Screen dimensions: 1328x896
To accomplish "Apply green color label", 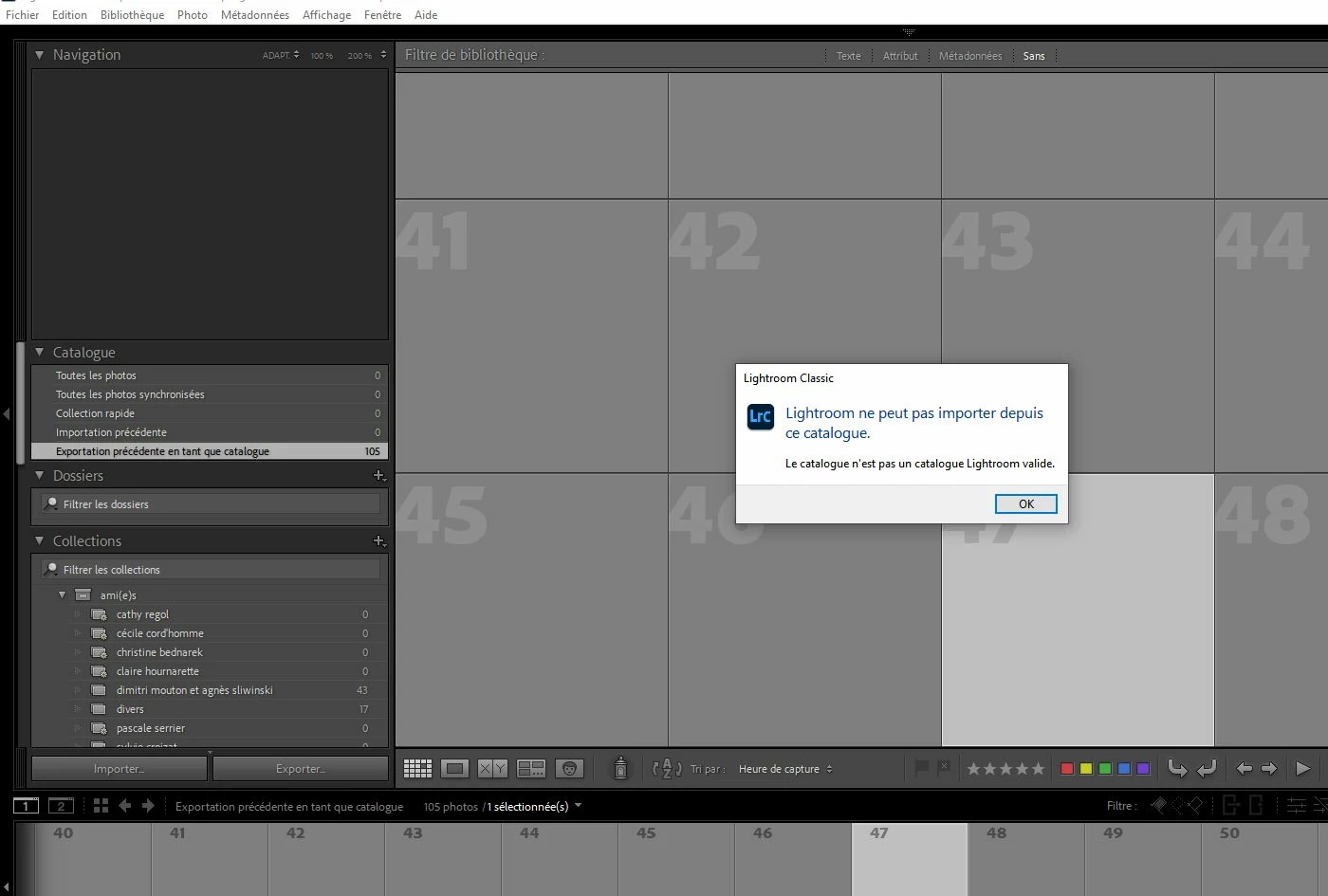I will (1105, 769).
